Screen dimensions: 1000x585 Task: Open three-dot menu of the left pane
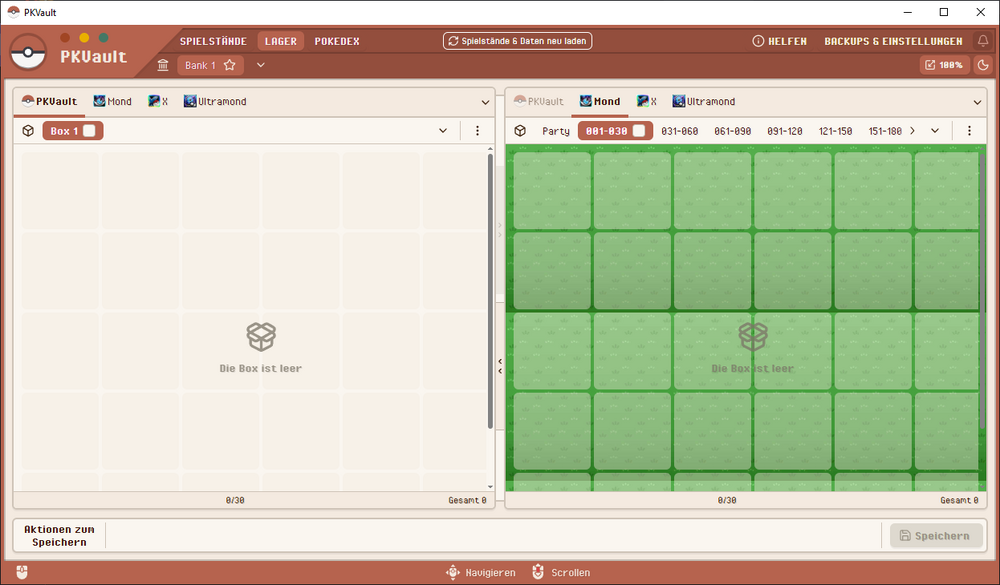477,131
